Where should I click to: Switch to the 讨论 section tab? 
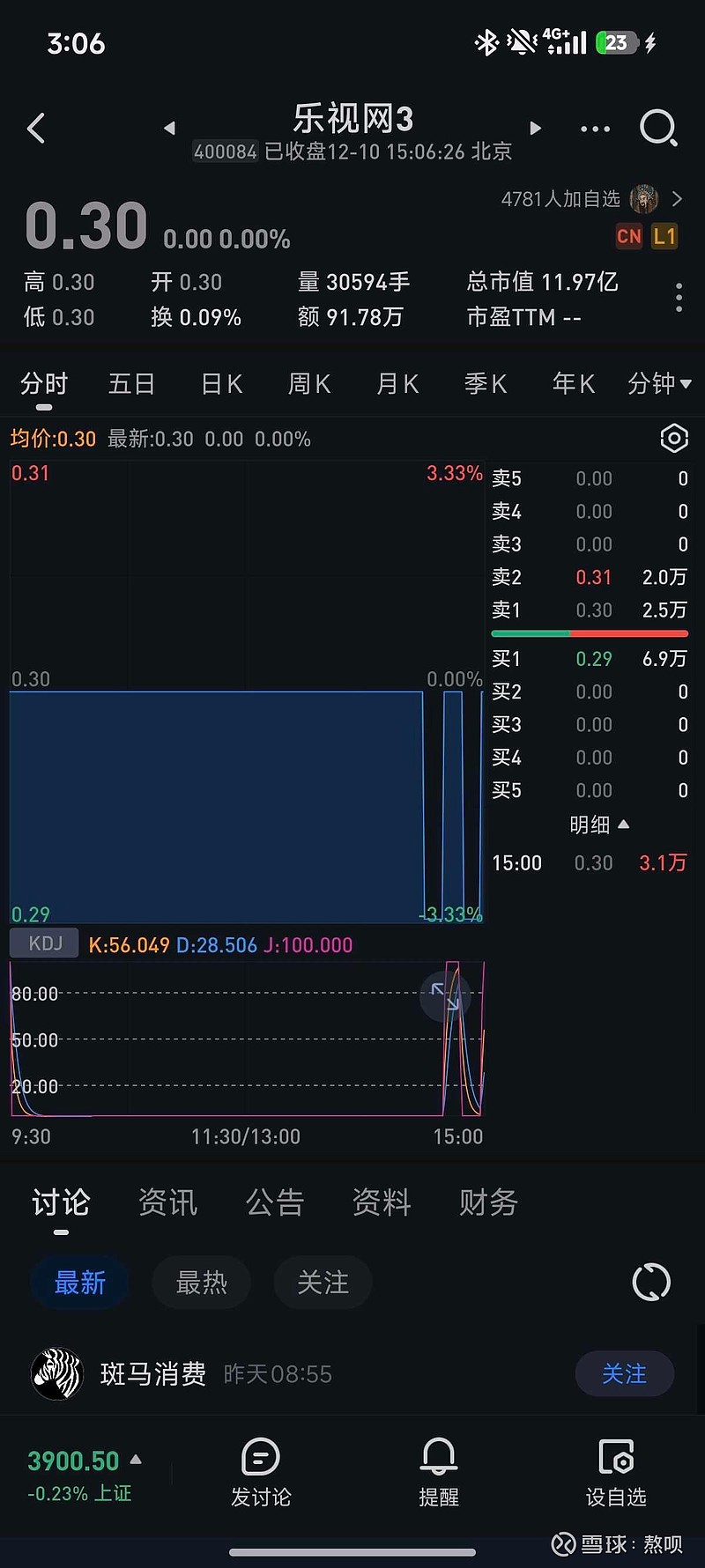[x=61, y=1202]
